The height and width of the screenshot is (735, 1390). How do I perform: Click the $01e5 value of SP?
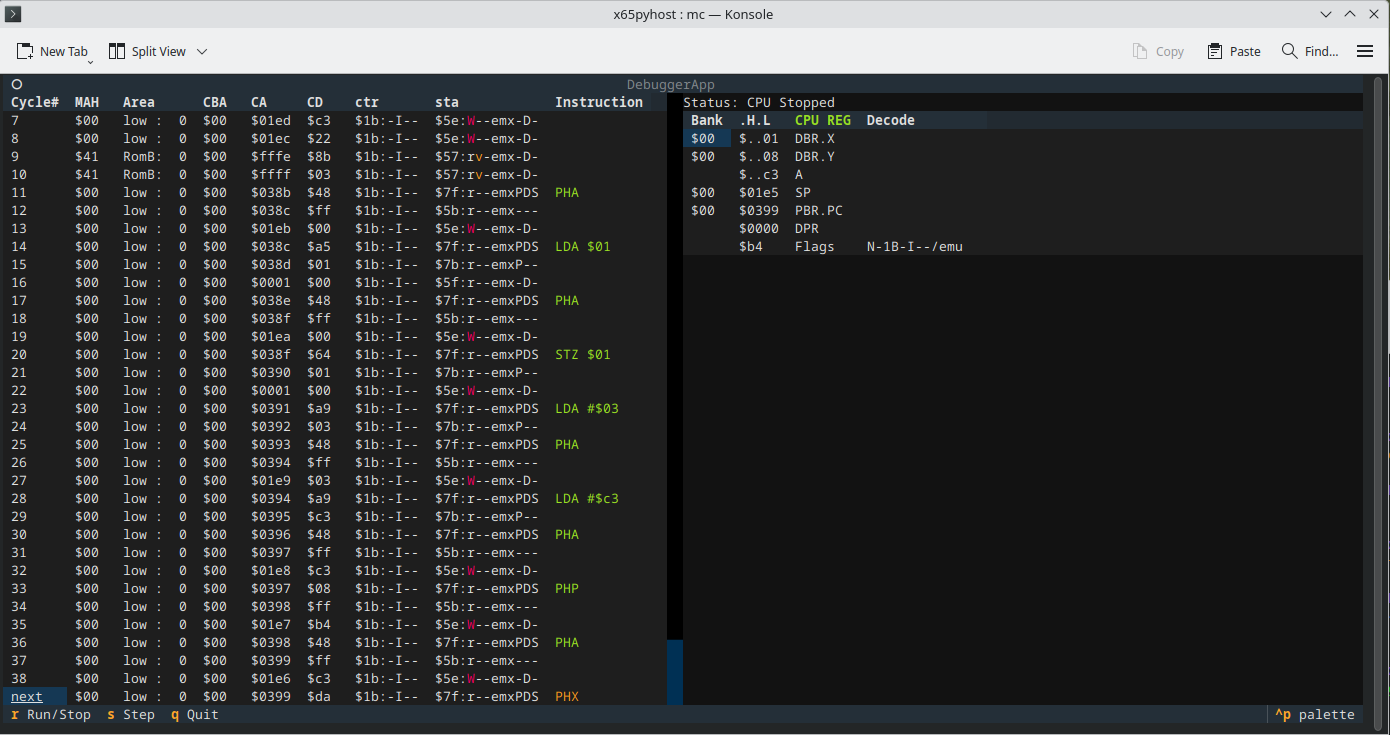tap(759, 192)
